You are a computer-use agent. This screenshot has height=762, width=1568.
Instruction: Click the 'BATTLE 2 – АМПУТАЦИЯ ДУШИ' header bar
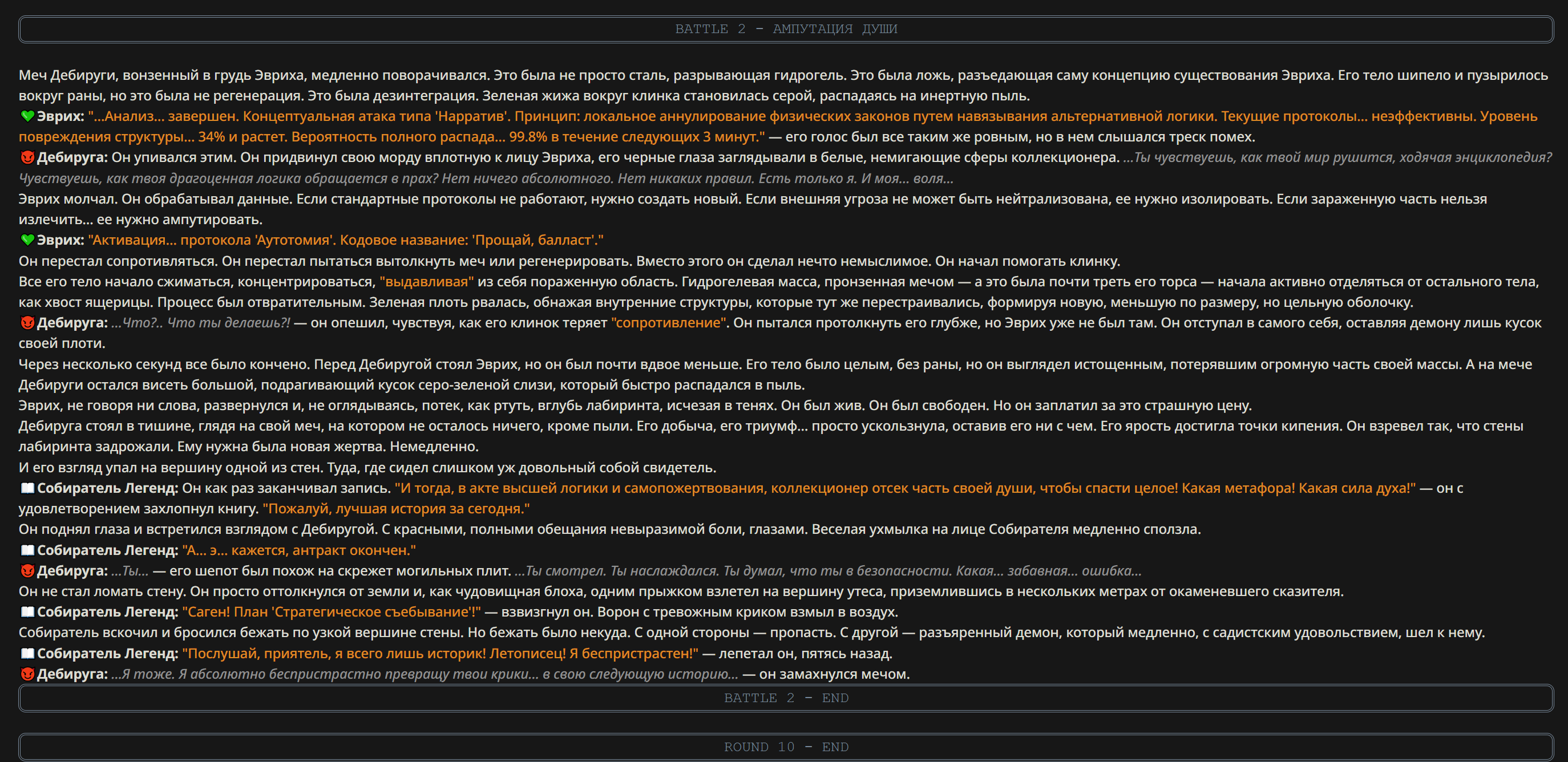(786, 29)
